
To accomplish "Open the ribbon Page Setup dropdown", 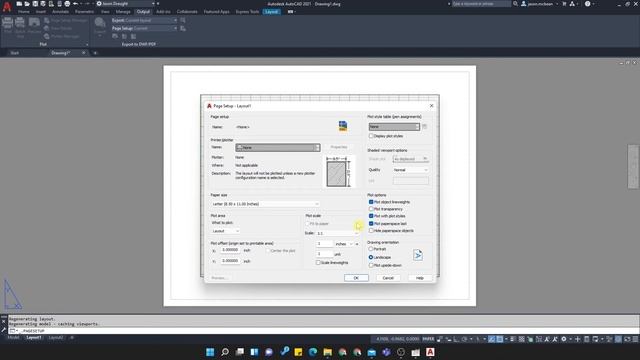I will pos(144,28).
